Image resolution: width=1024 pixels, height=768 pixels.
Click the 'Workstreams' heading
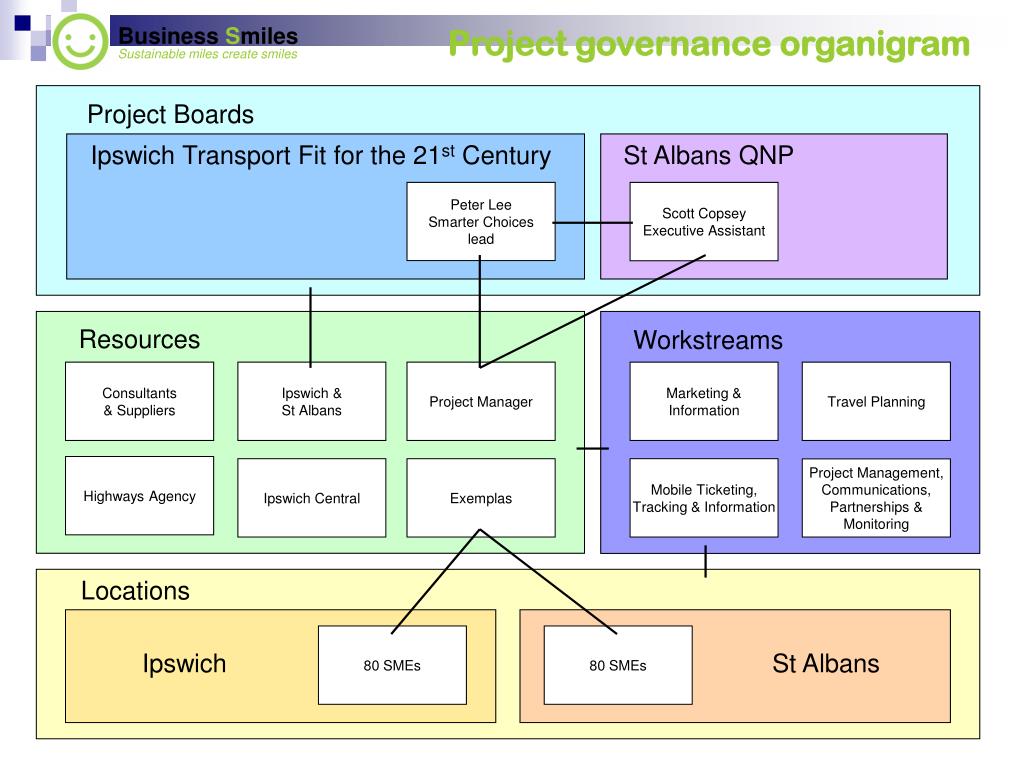pos(708,340)
